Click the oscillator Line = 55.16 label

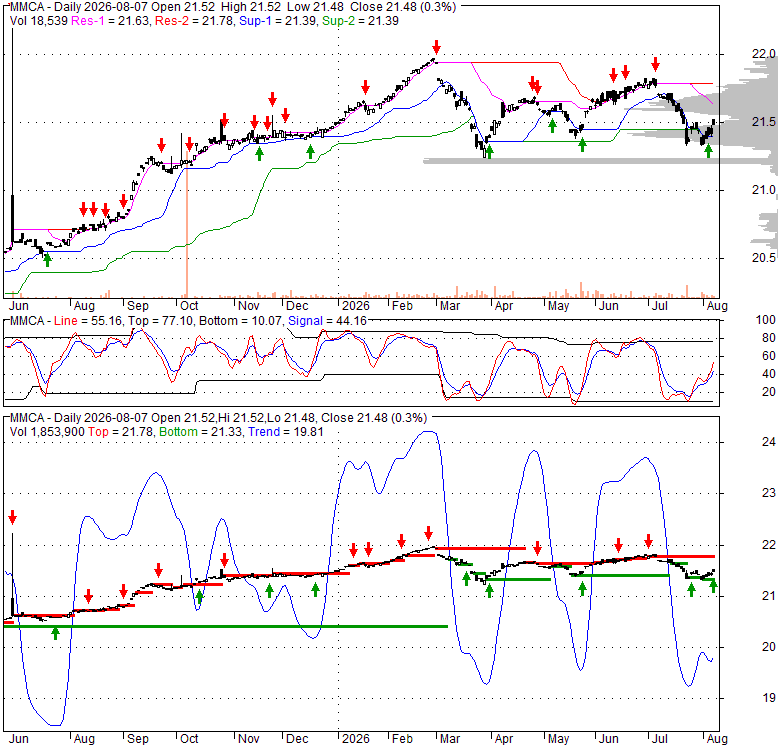click(x=88, y=321)
